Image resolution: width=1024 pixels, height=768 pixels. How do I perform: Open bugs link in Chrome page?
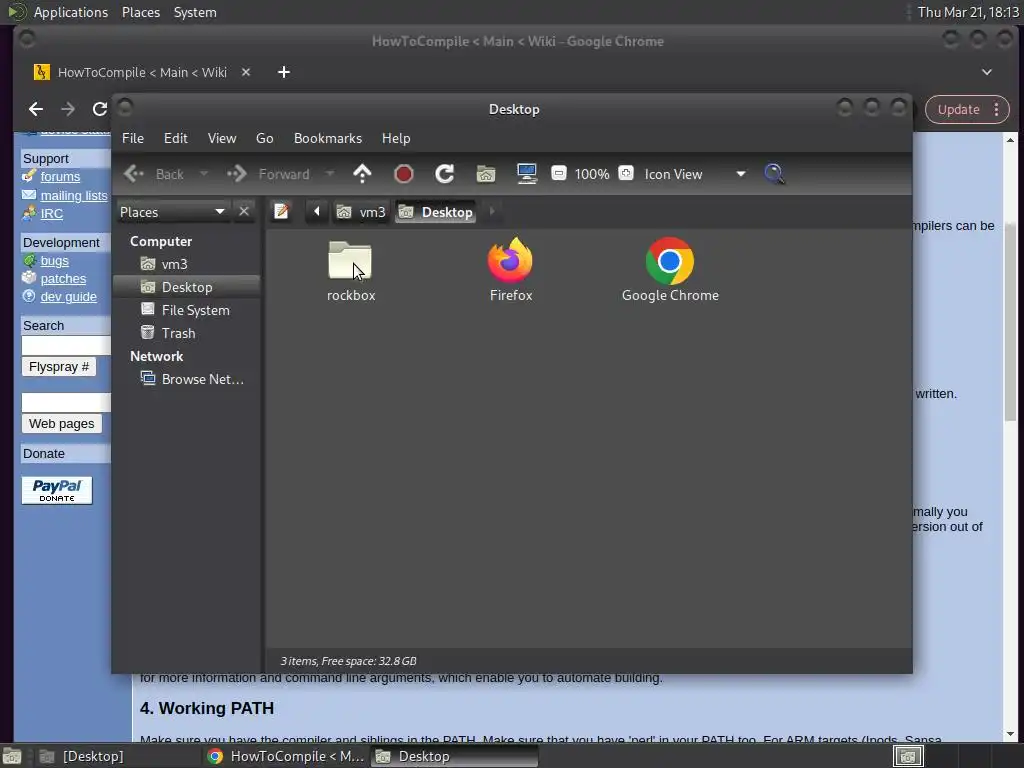(x=54, y=261)
